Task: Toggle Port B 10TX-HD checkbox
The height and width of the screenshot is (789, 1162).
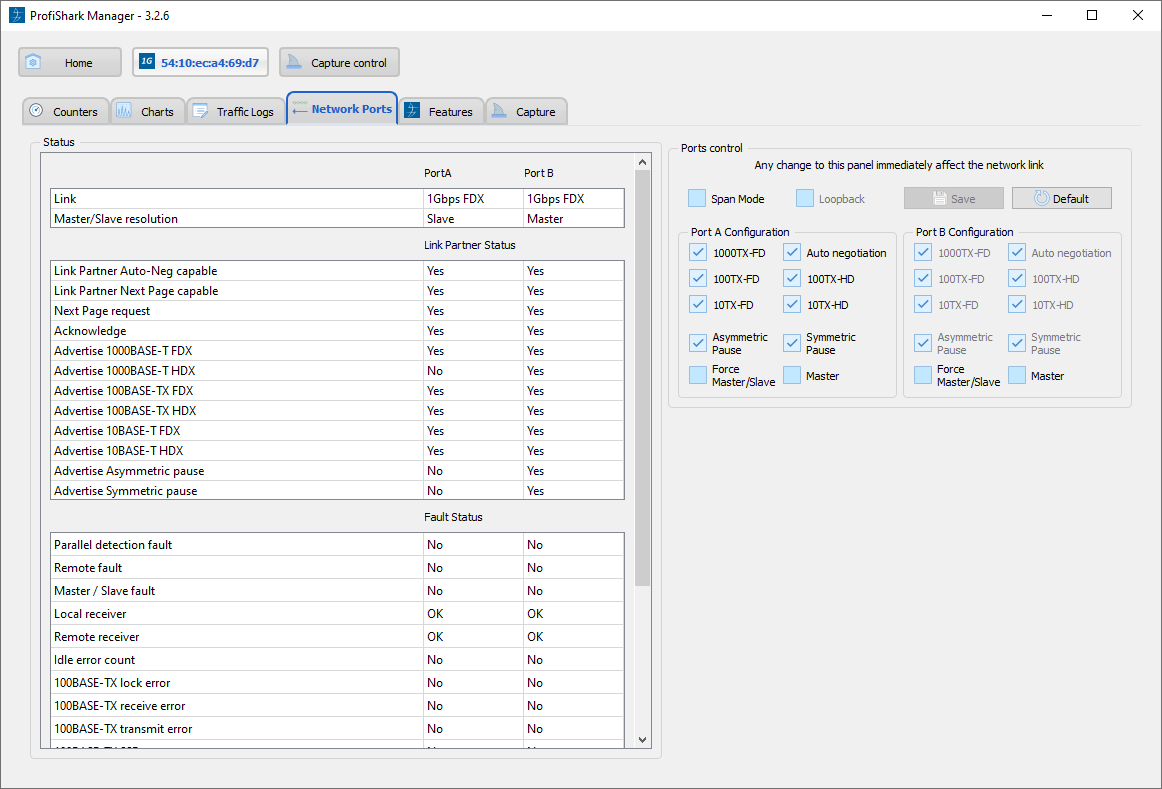Action: [1017, 304]
